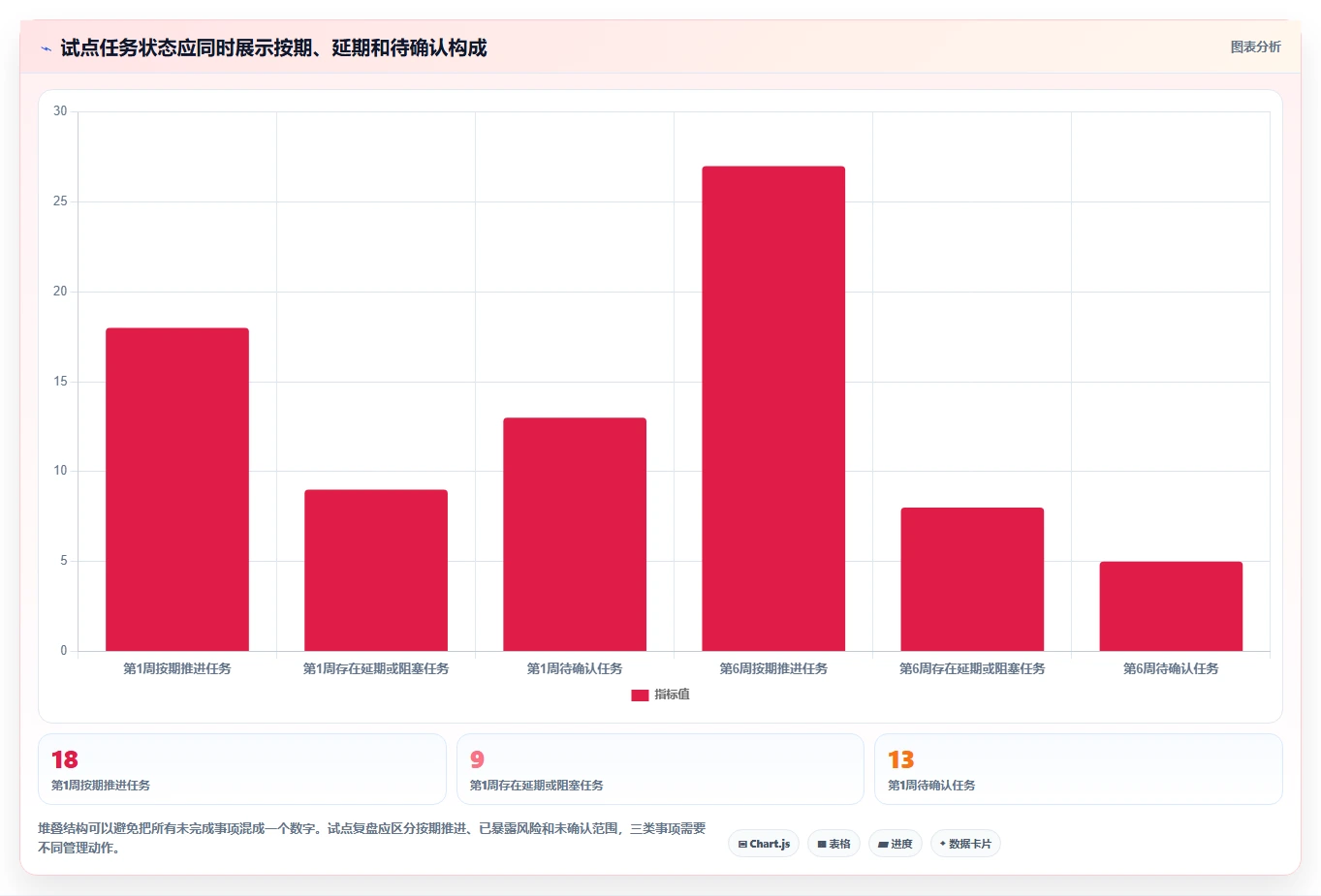This screenshot has height=896, width=1321.
Task: Click the 第6周存在延期或阻塞任务 bar
Action: [x=972, y=579]
